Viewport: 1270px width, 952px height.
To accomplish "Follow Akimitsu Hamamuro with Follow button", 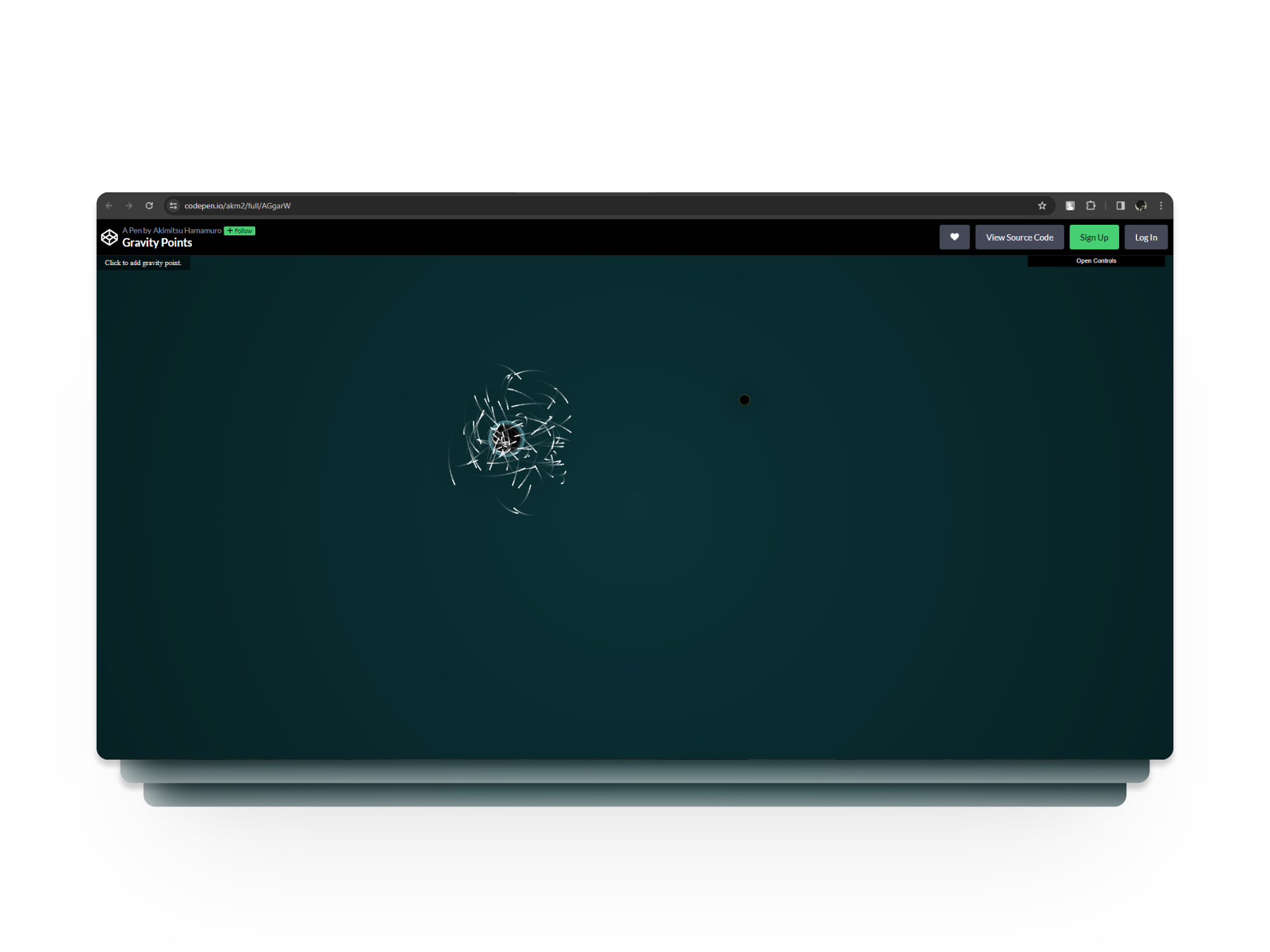I will click(239, 231).
